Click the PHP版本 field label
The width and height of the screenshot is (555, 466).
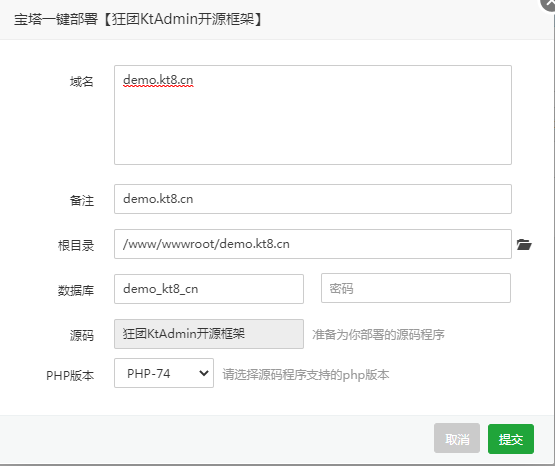[70, 375]
